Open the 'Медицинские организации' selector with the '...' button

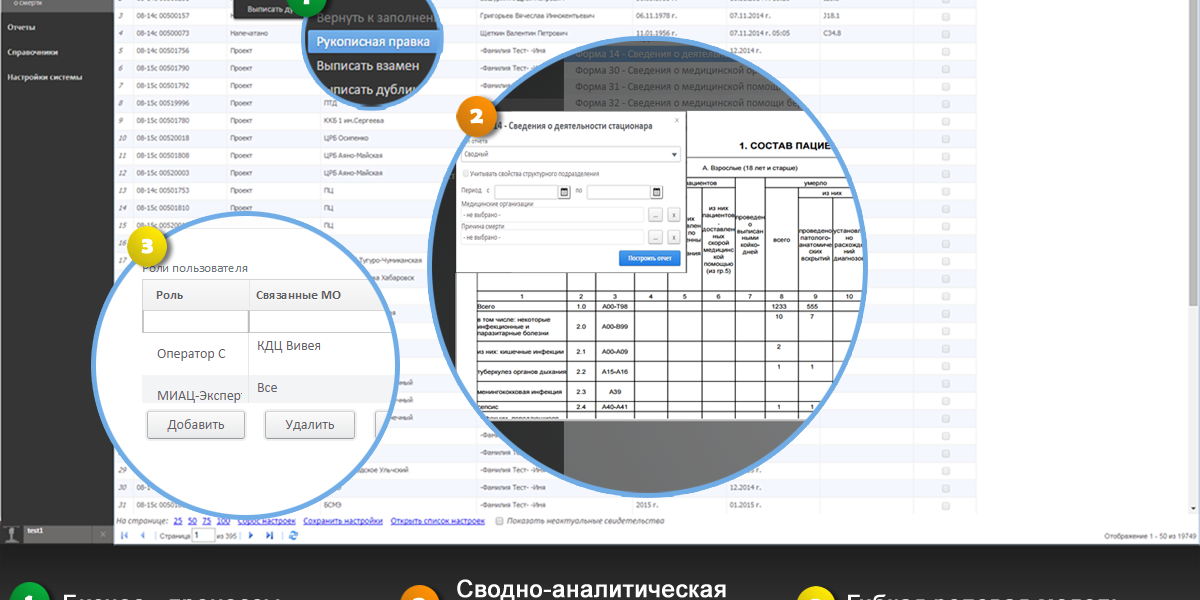tap(655, 214)
